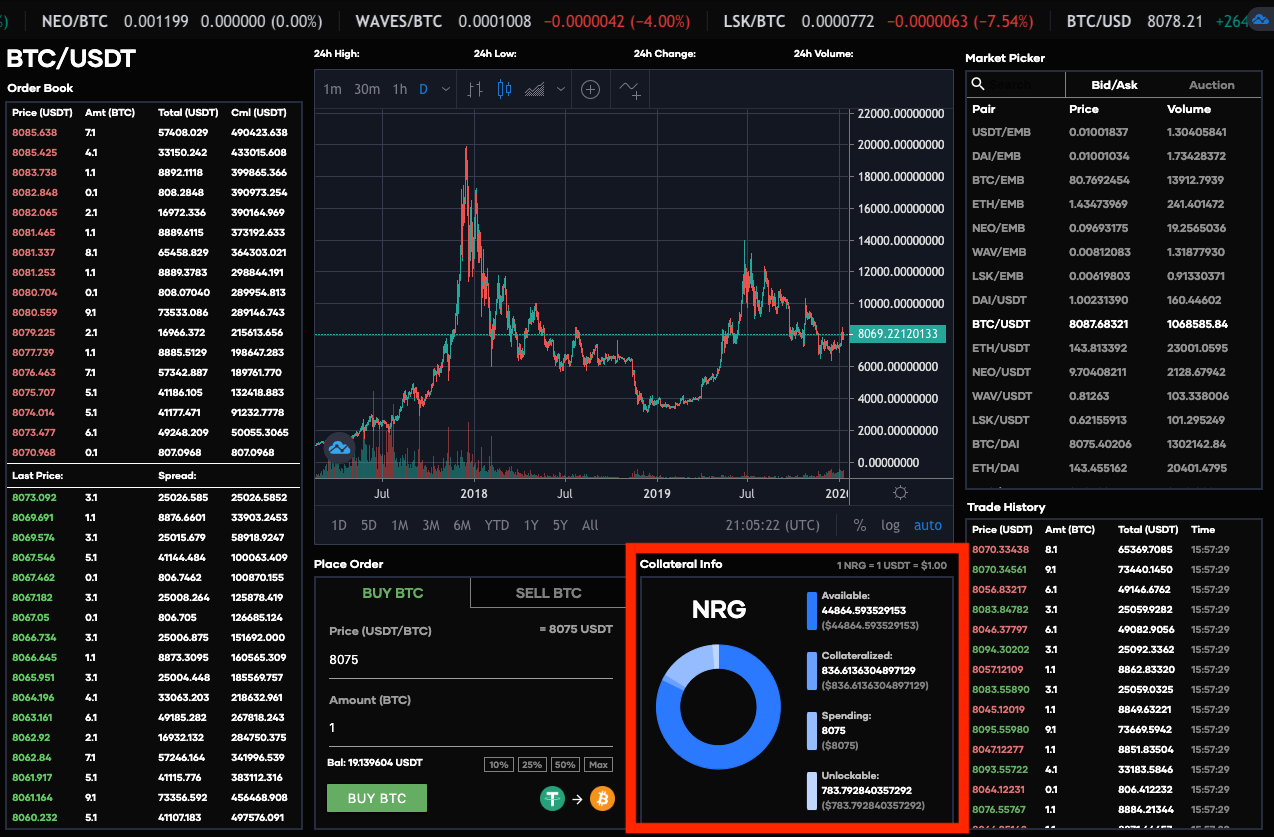The width and height of the screenshot is (1274, 837).
Task: Click the 25% amount button
Action: (x=532, y=765)
